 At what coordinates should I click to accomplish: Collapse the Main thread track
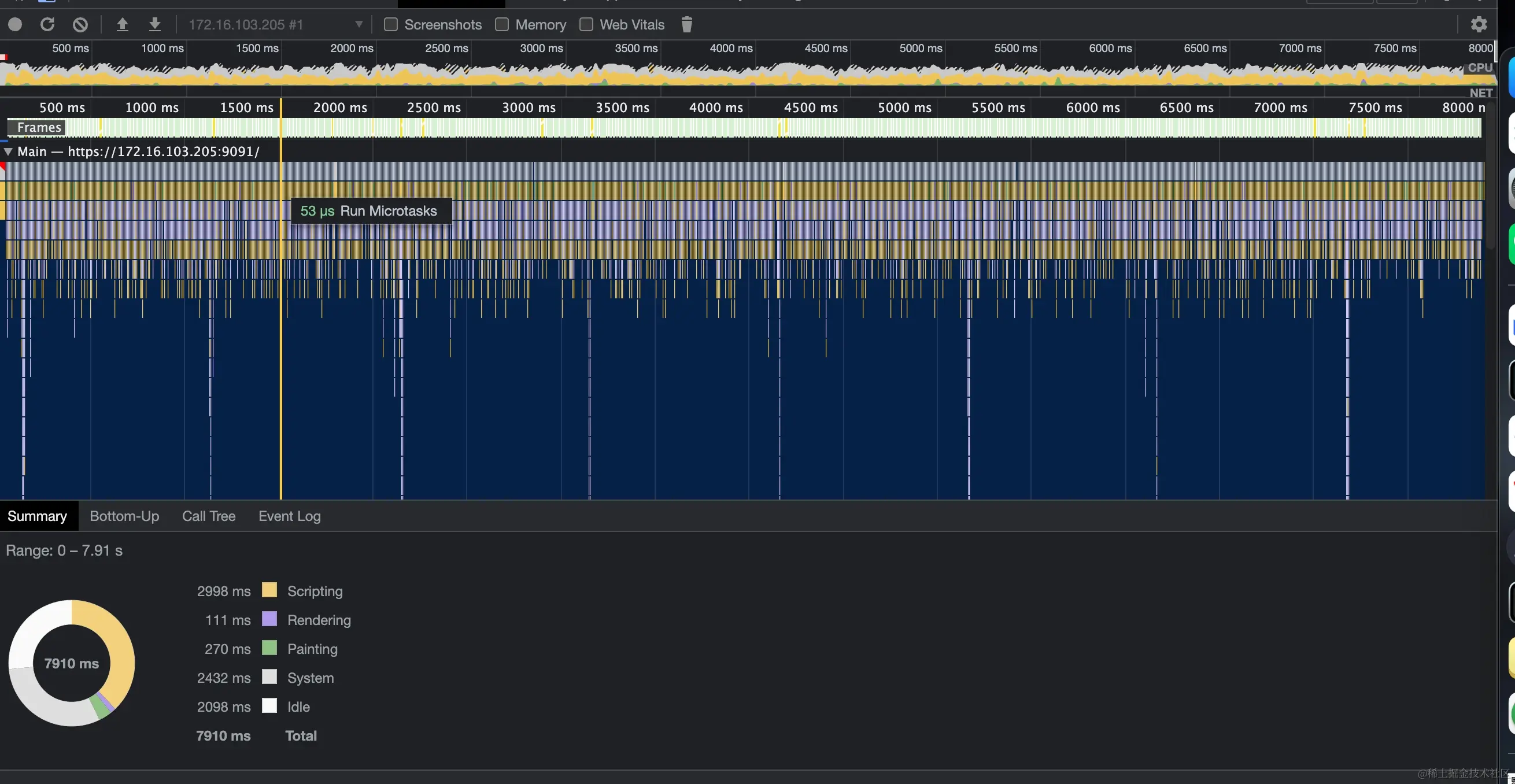pos(8,151)
